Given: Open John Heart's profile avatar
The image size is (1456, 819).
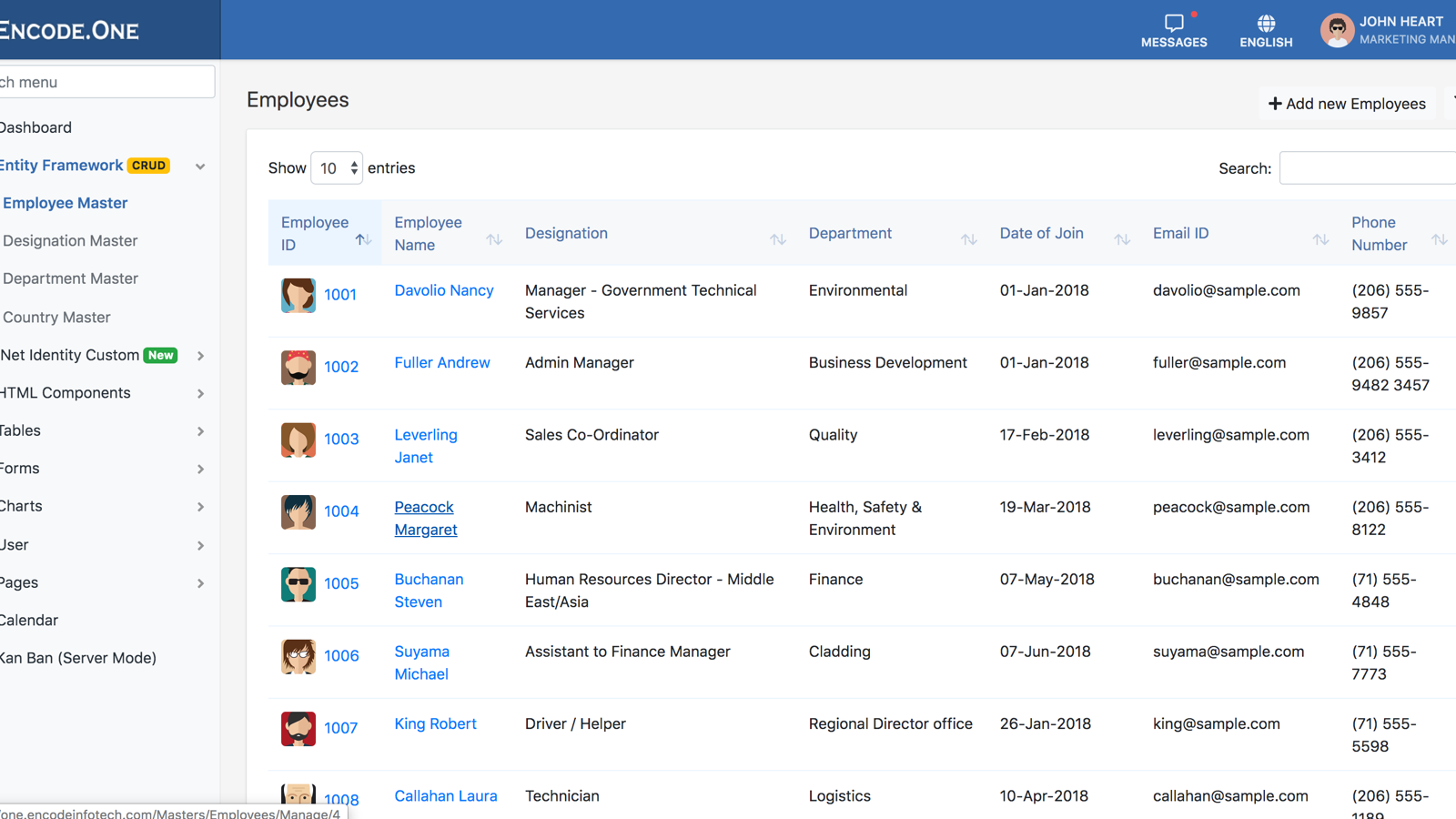Looking at the screenshot, I should [x=1338, y=29].
